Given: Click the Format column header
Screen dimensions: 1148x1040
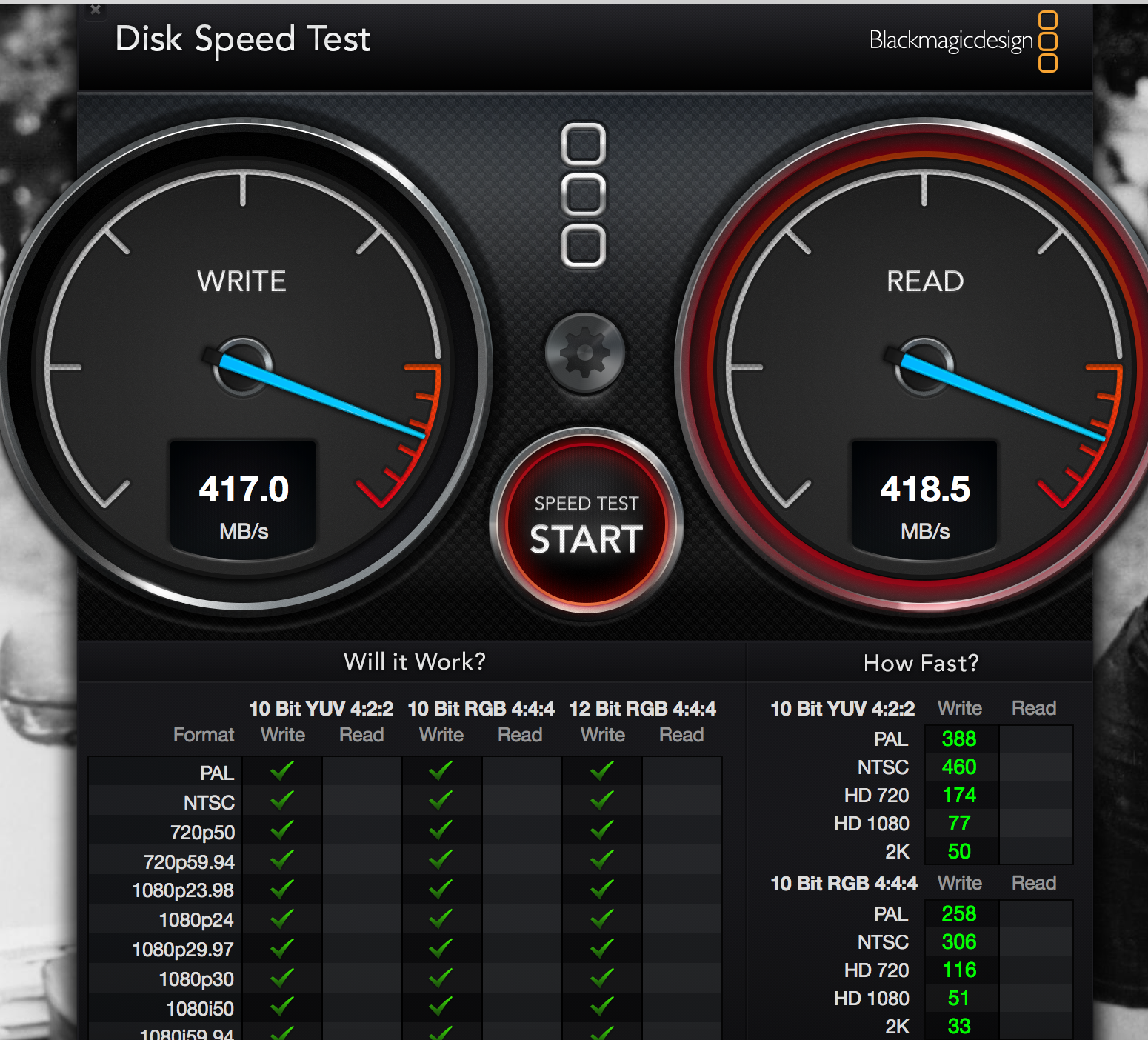Looking at the screenshot, I should [204, 735].
